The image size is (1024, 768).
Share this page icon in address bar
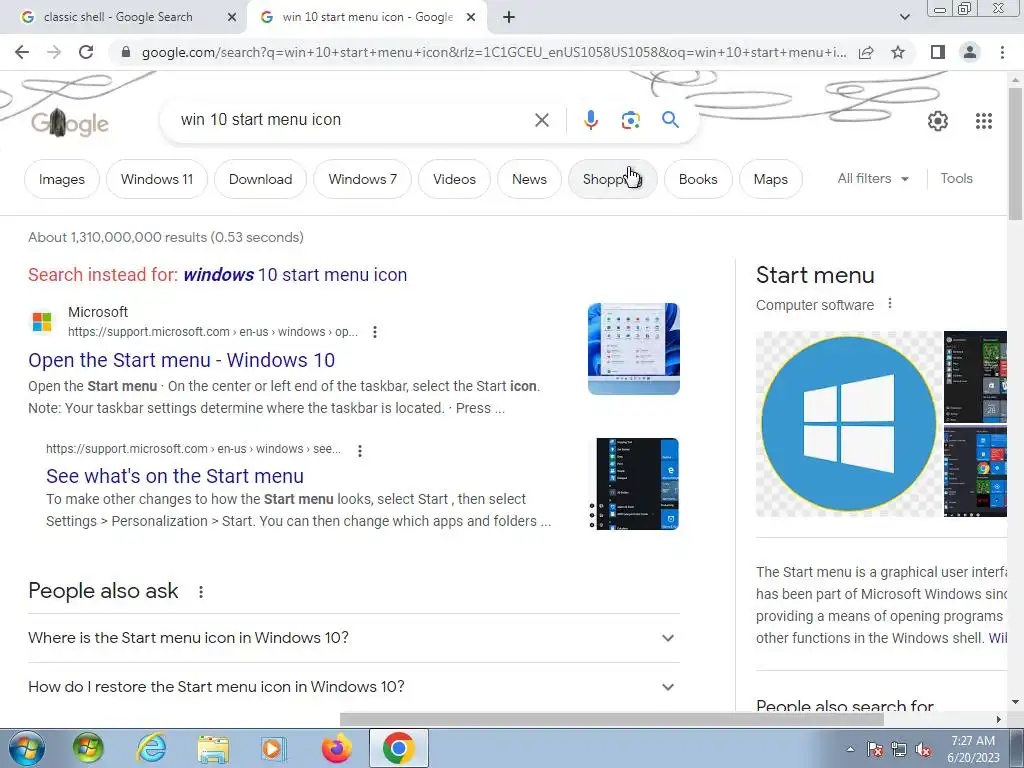tap(866, 52)
